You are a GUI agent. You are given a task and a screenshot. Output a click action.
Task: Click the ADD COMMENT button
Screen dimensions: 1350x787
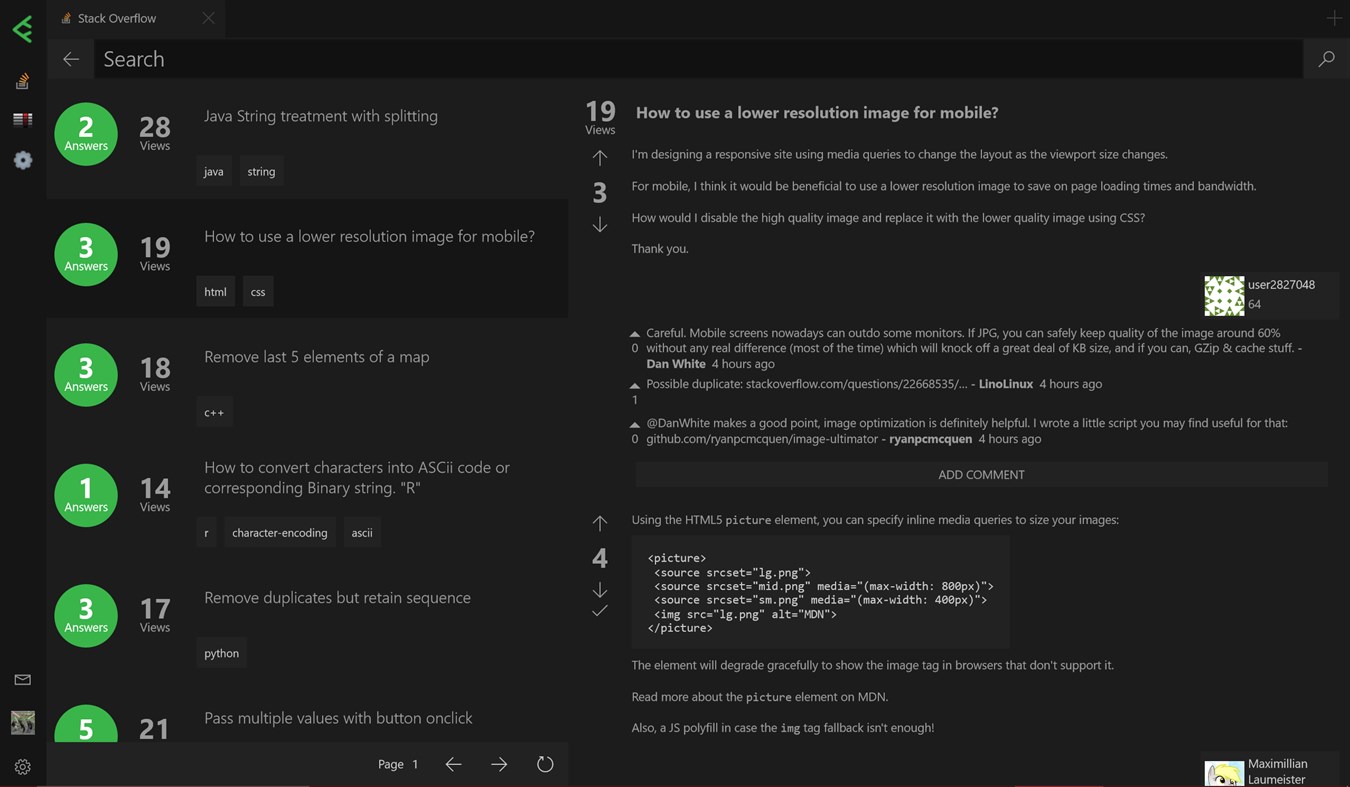[981, 474]
